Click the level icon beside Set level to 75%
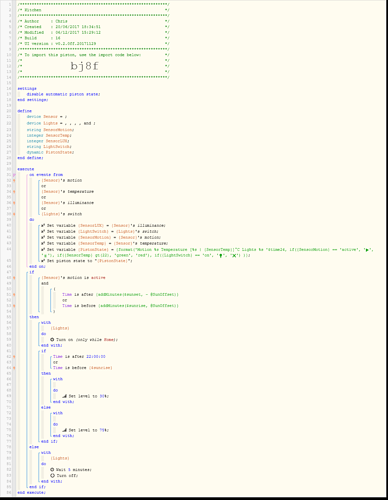Image resolution: width=388 pixels, height=500 pixels. (x=64, y=430)
